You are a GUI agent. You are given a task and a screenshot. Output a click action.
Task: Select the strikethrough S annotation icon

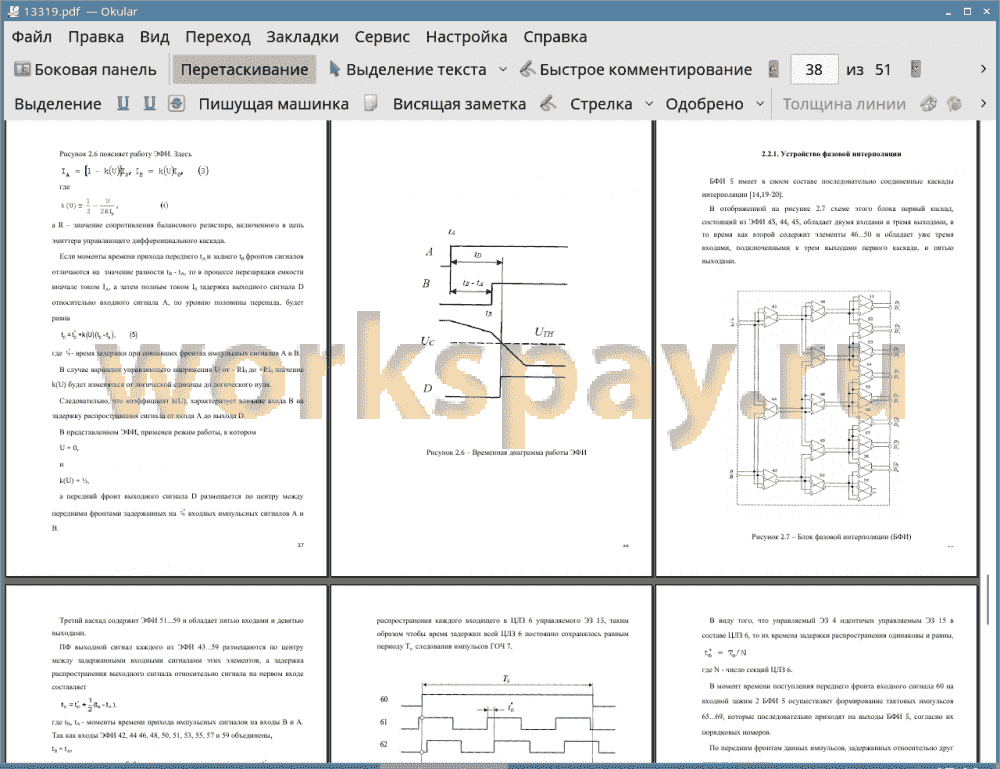pyautogui.click(x=176, y=103)
